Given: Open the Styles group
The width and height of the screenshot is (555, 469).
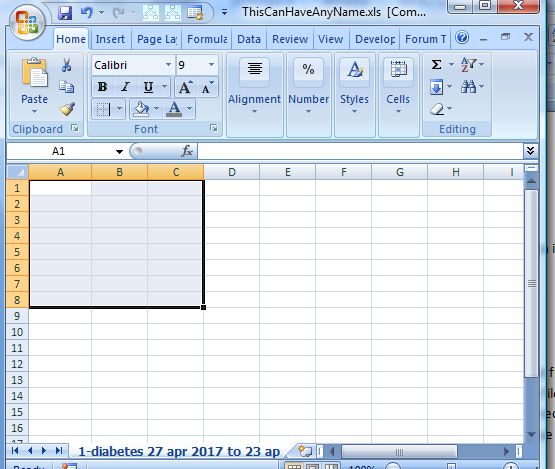Looking at the screenshot, I should click(x=354, y=95).
